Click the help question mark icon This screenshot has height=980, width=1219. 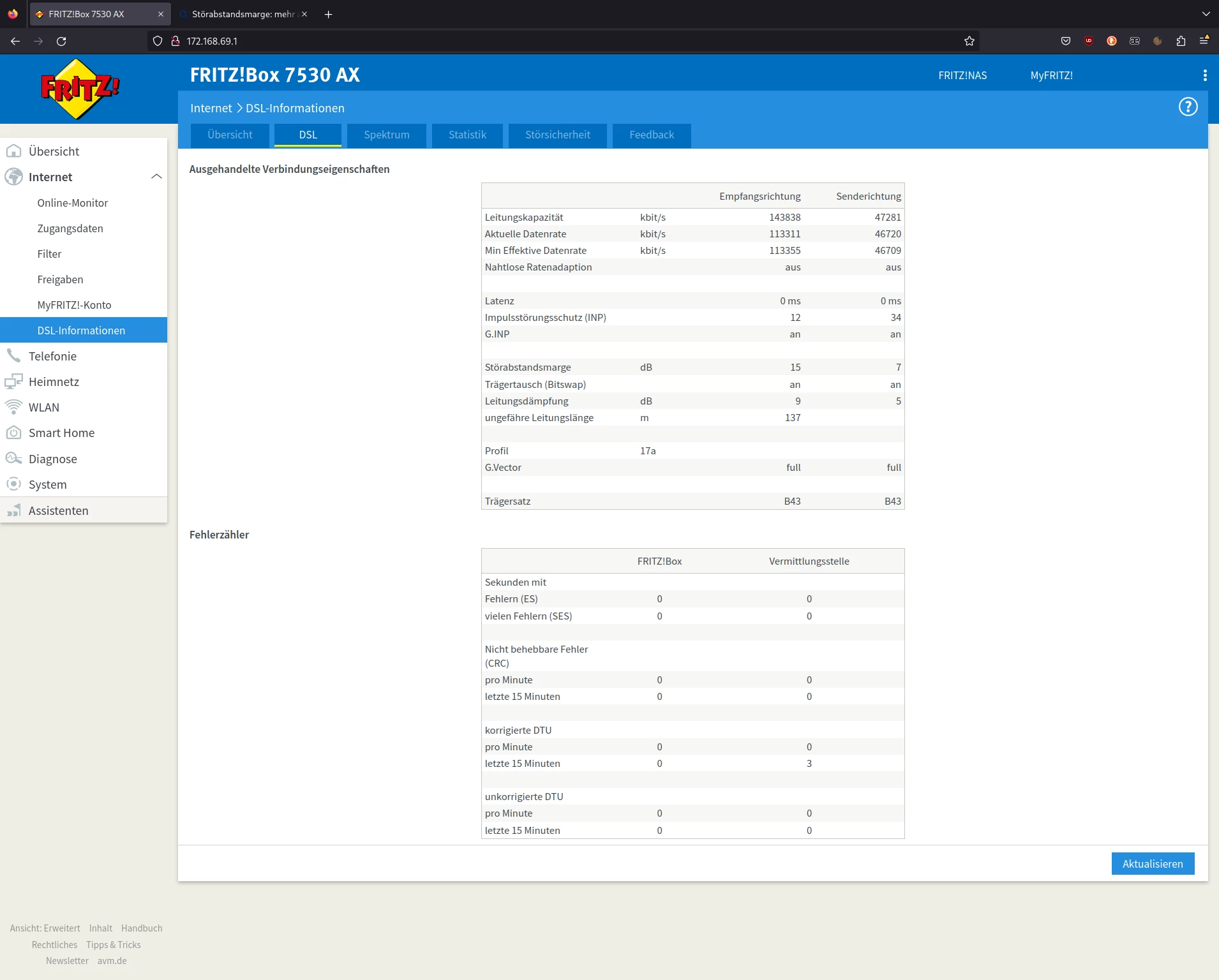pos(1188,107)
